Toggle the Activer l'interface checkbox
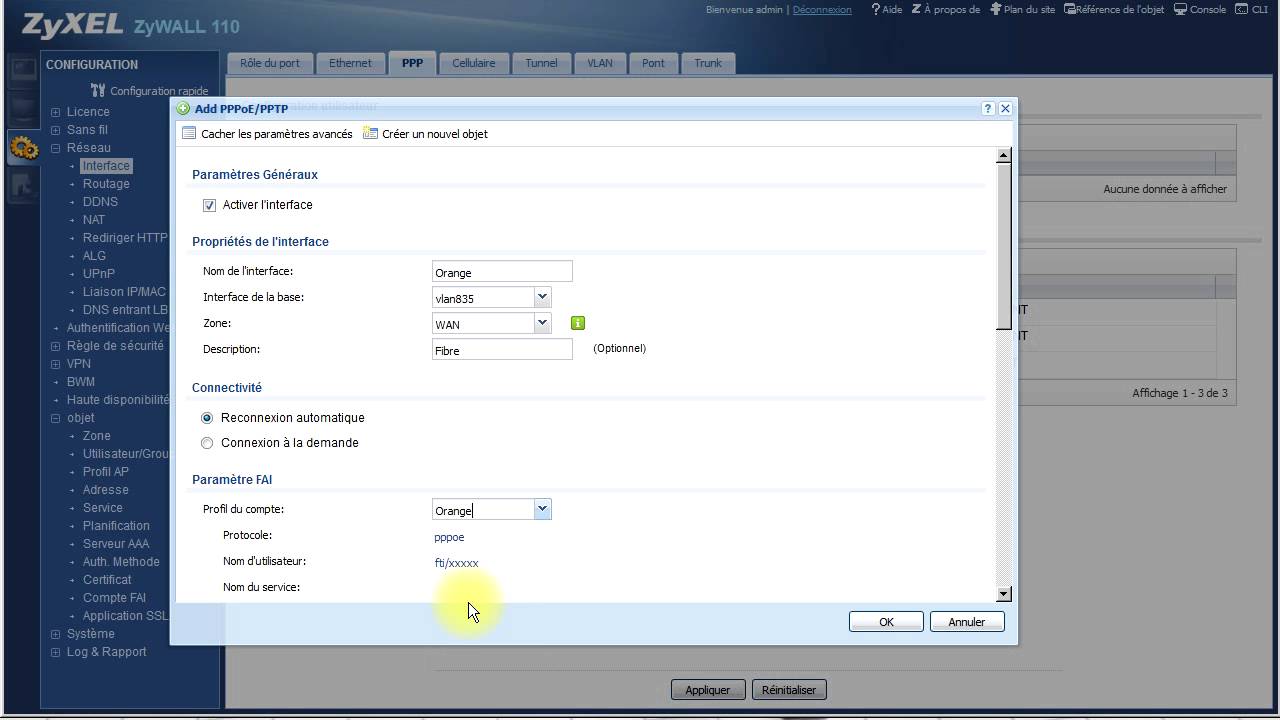This screenshot has width=1280, height=720. [x=209, y=205]
